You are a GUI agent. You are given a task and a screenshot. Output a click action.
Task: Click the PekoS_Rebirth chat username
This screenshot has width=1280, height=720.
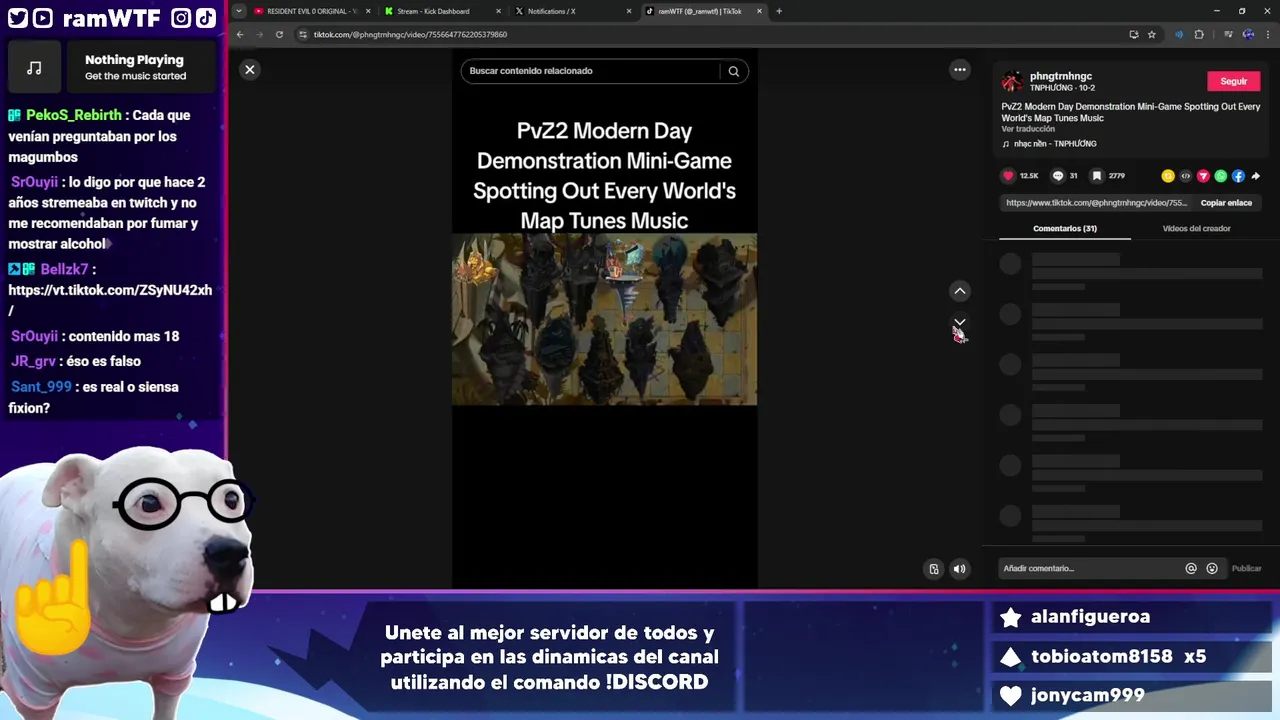[73, 115]
